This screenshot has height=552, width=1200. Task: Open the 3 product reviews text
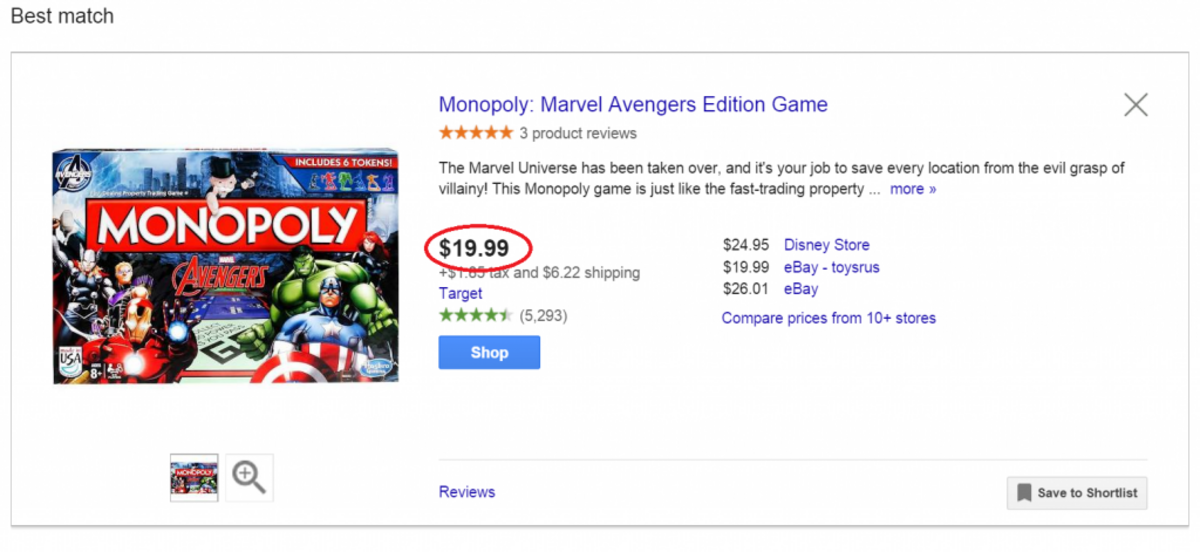578,133
